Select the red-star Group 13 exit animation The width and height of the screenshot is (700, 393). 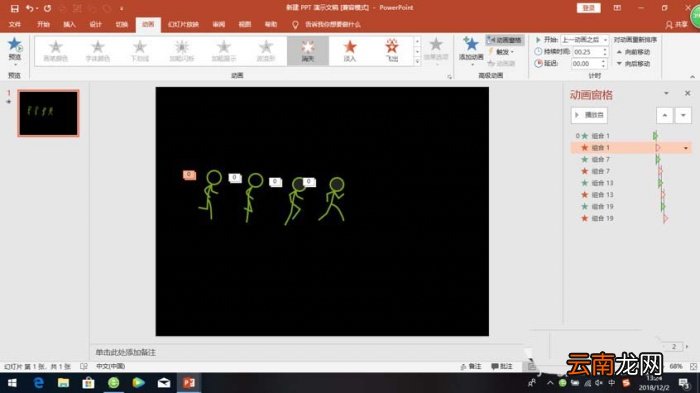click(630, 195)
